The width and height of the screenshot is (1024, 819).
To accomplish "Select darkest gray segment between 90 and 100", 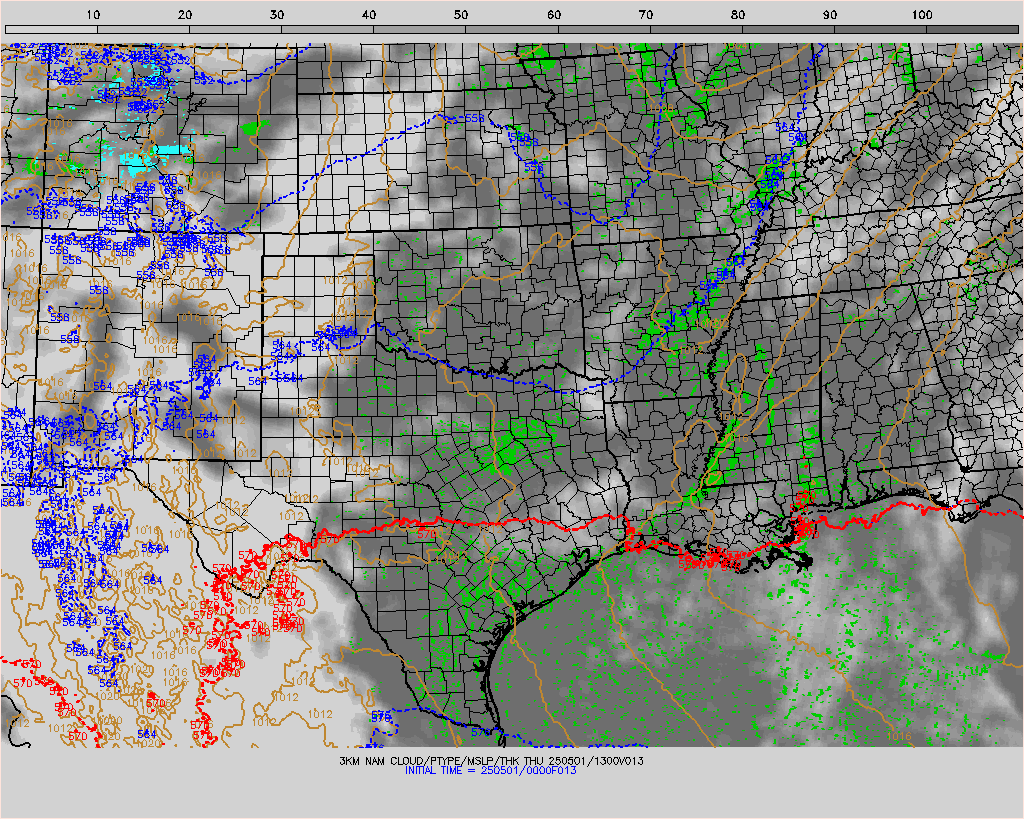I will pos(880,29).
